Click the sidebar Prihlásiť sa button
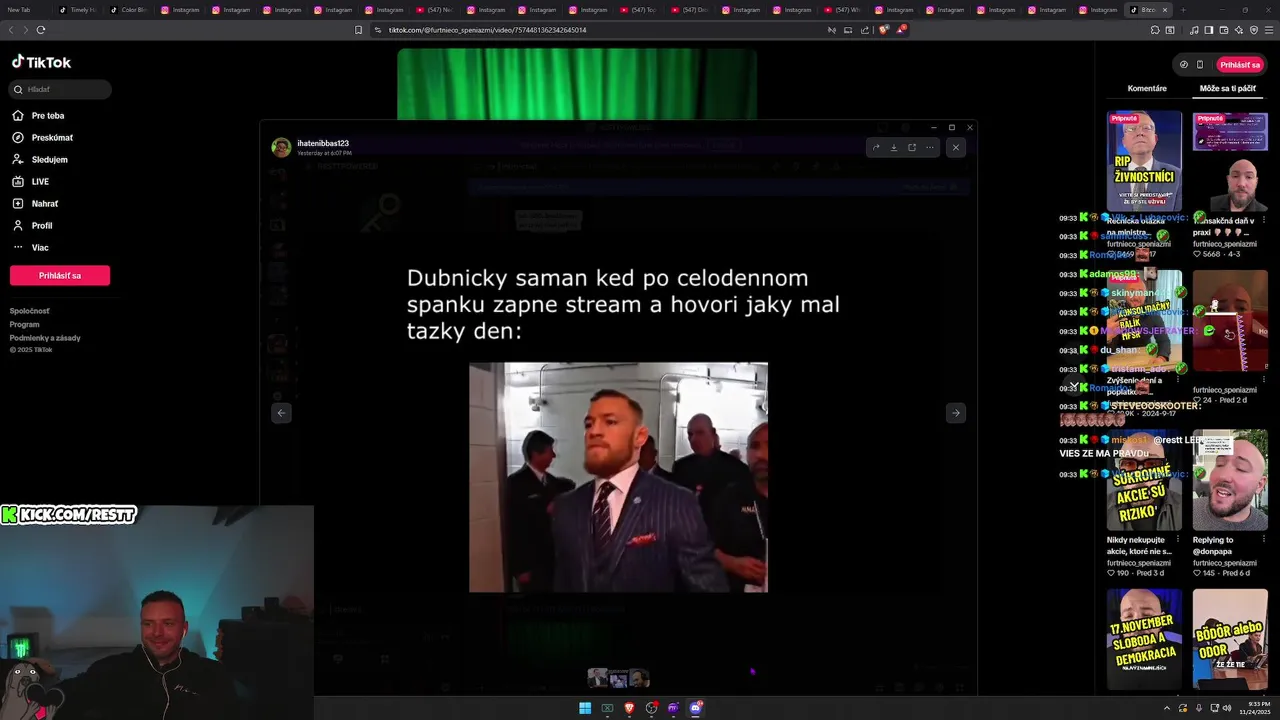Viewport: 1280px width, 720px height. tap(60, 275)
